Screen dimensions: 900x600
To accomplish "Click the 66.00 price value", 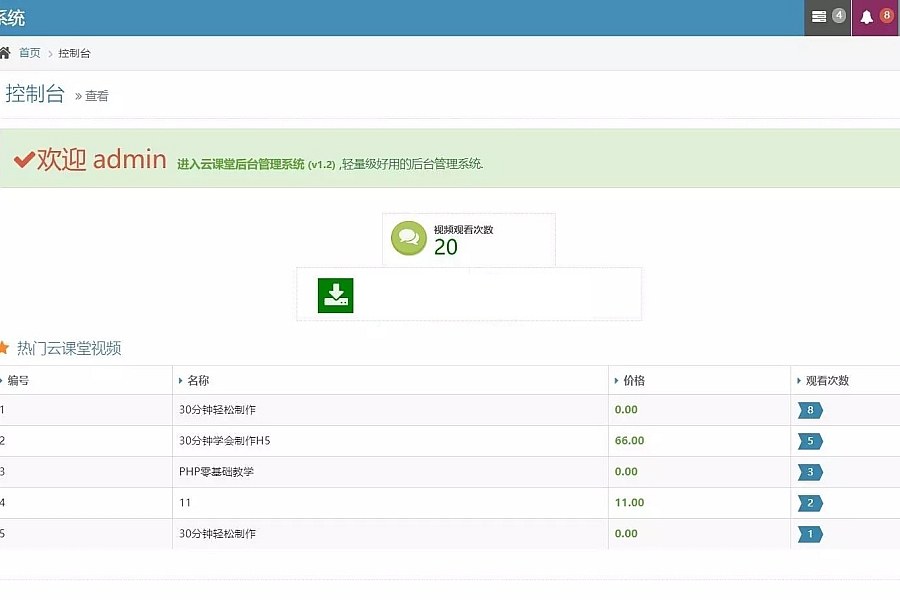I will [x=629, y=441].
